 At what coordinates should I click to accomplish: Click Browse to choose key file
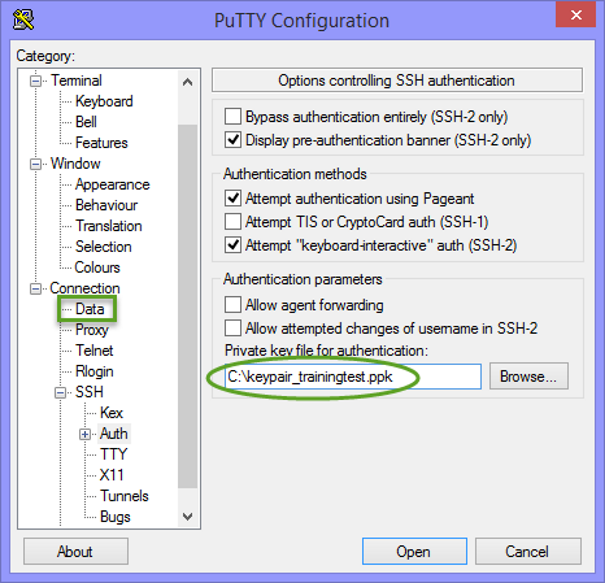coord(529,376)
